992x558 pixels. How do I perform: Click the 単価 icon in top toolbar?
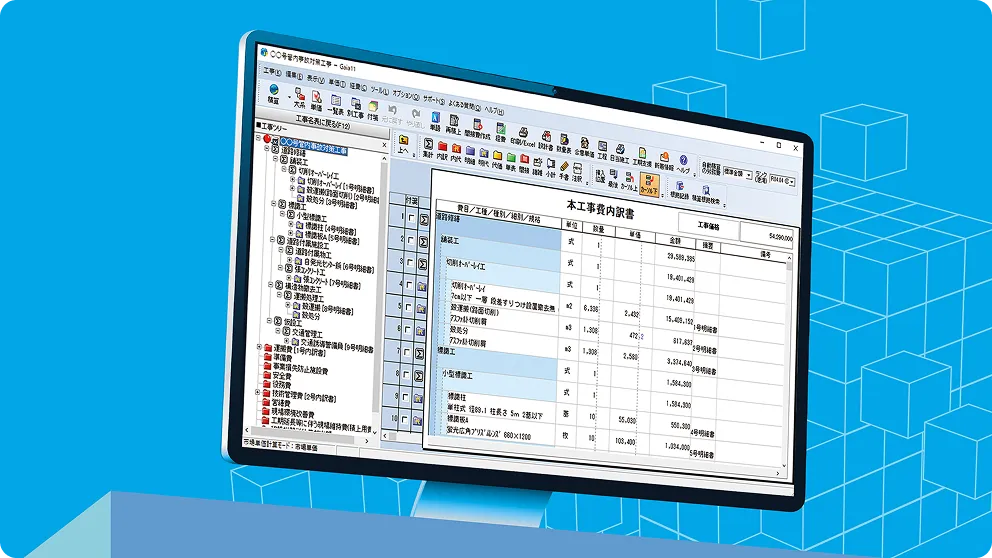coord(317,98)
